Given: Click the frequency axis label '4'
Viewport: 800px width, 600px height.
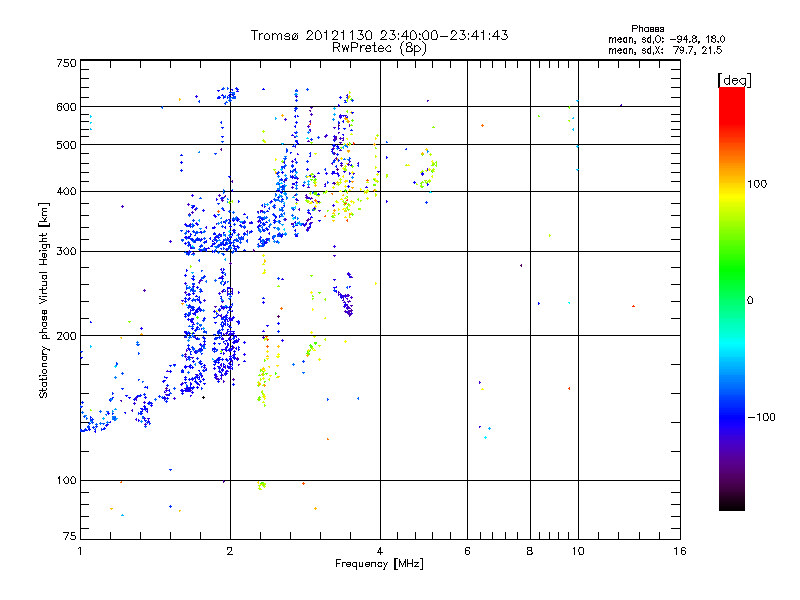Looking at the screenshot, I should [380, 551].
